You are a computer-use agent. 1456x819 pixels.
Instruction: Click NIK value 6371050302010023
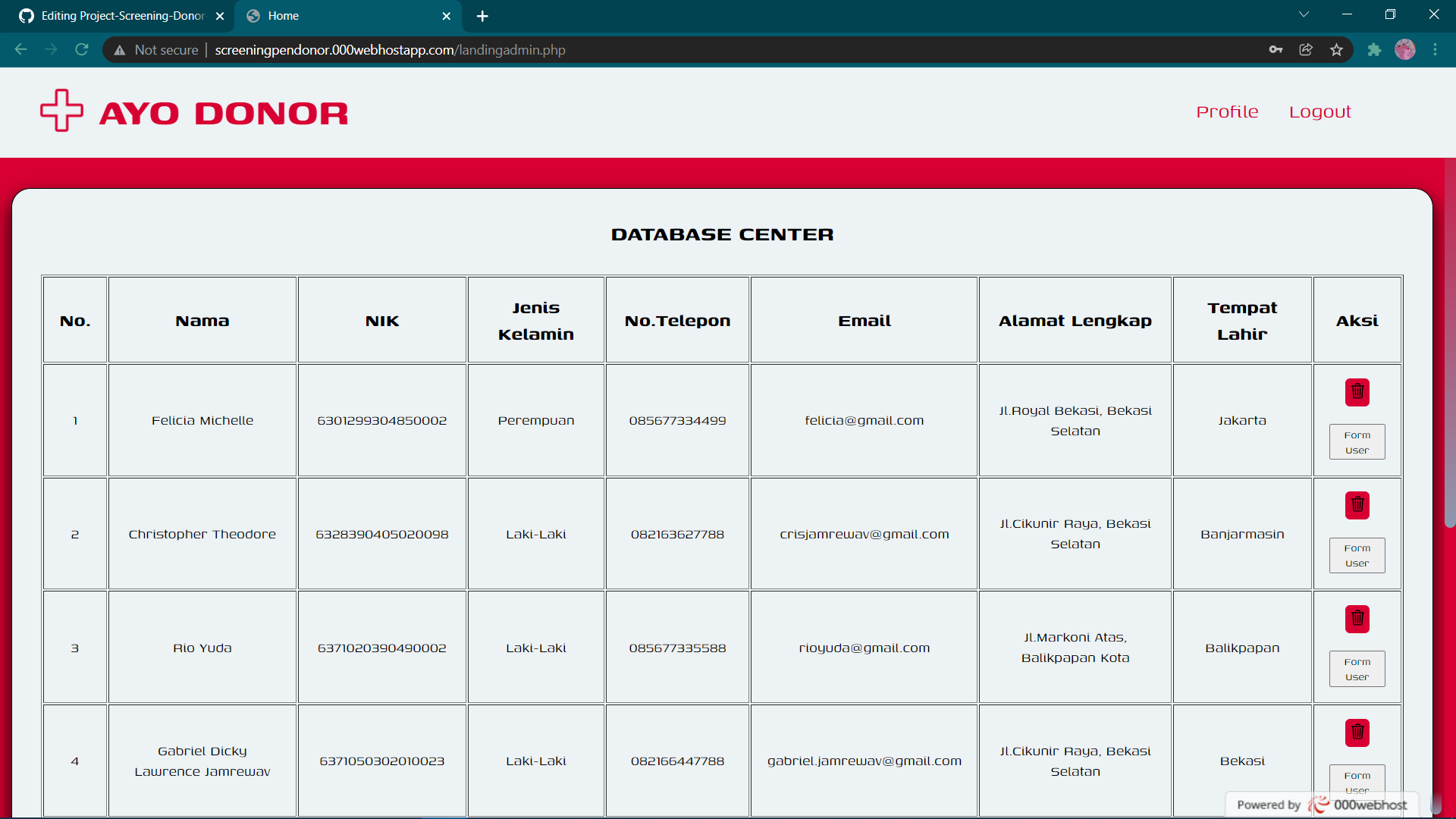point(382,761)
